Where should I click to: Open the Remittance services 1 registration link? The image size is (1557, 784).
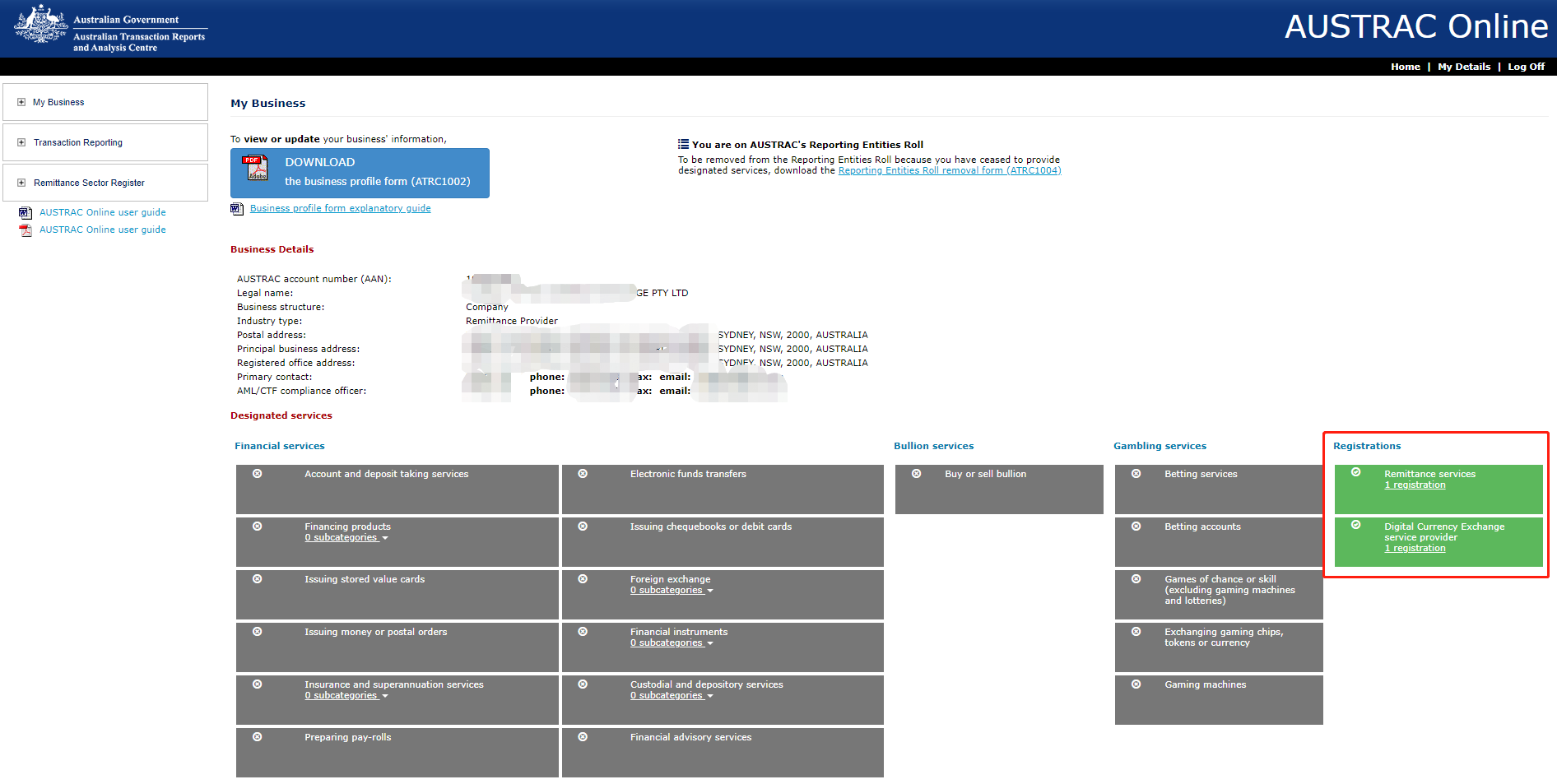coord(1414,485)
